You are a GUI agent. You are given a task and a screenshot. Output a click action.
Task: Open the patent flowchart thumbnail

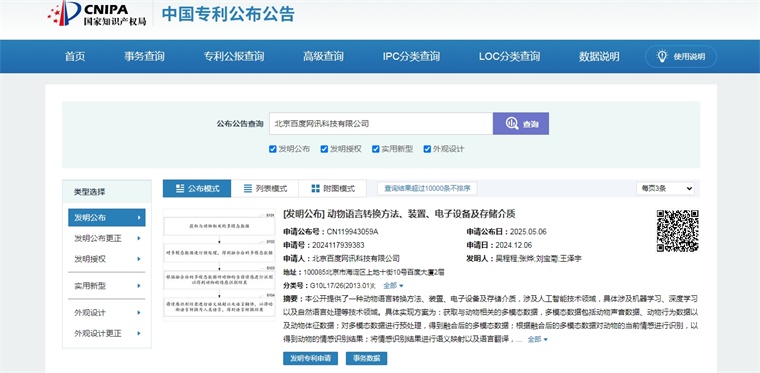pos(219,265)
